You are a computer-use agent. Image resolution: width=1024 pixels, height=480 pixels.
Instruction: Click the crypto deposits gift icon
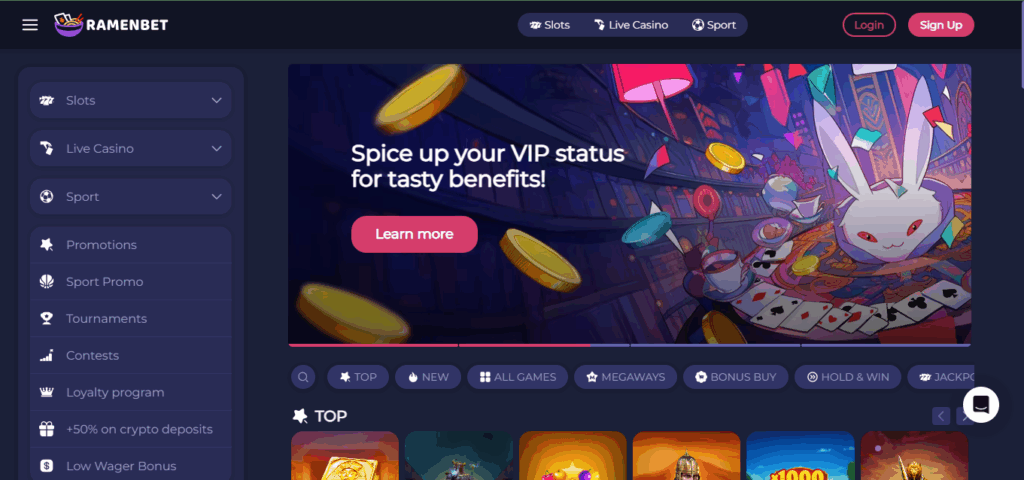click(x=46, y=429)
